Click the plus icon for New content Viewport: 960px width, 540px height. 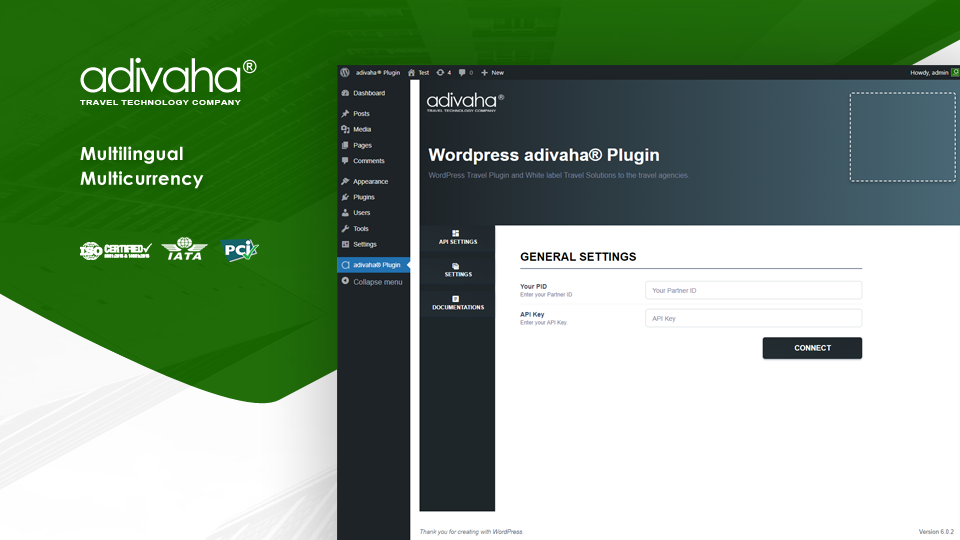484,72
